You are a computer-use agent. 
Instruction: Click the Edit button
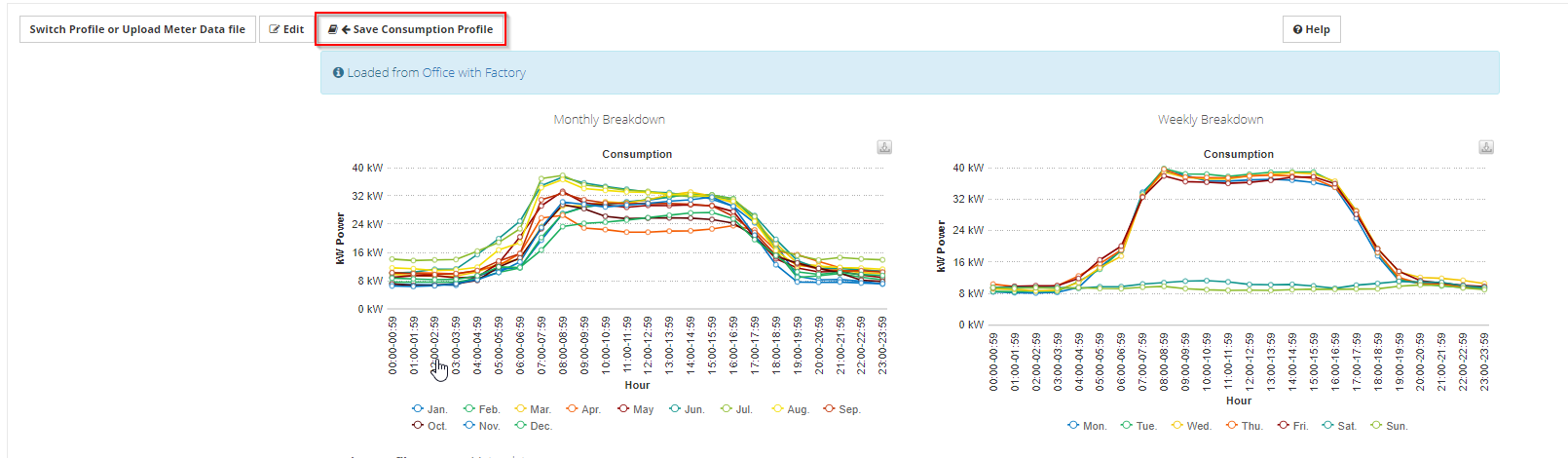click(286, 29)
